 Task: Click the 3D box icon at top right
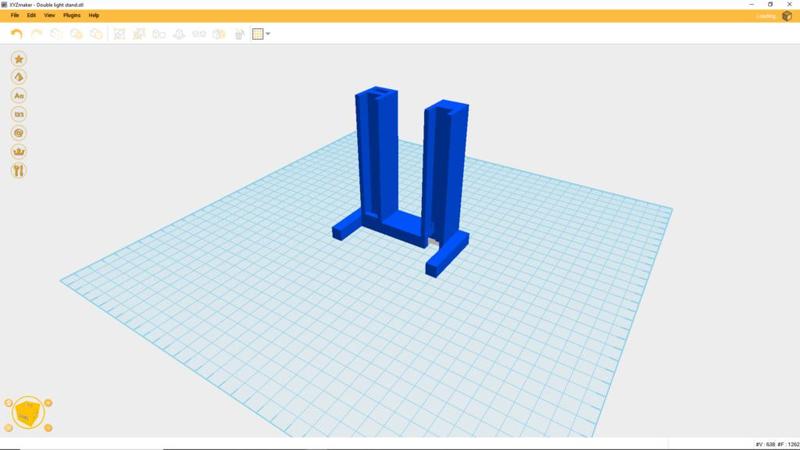787,16
